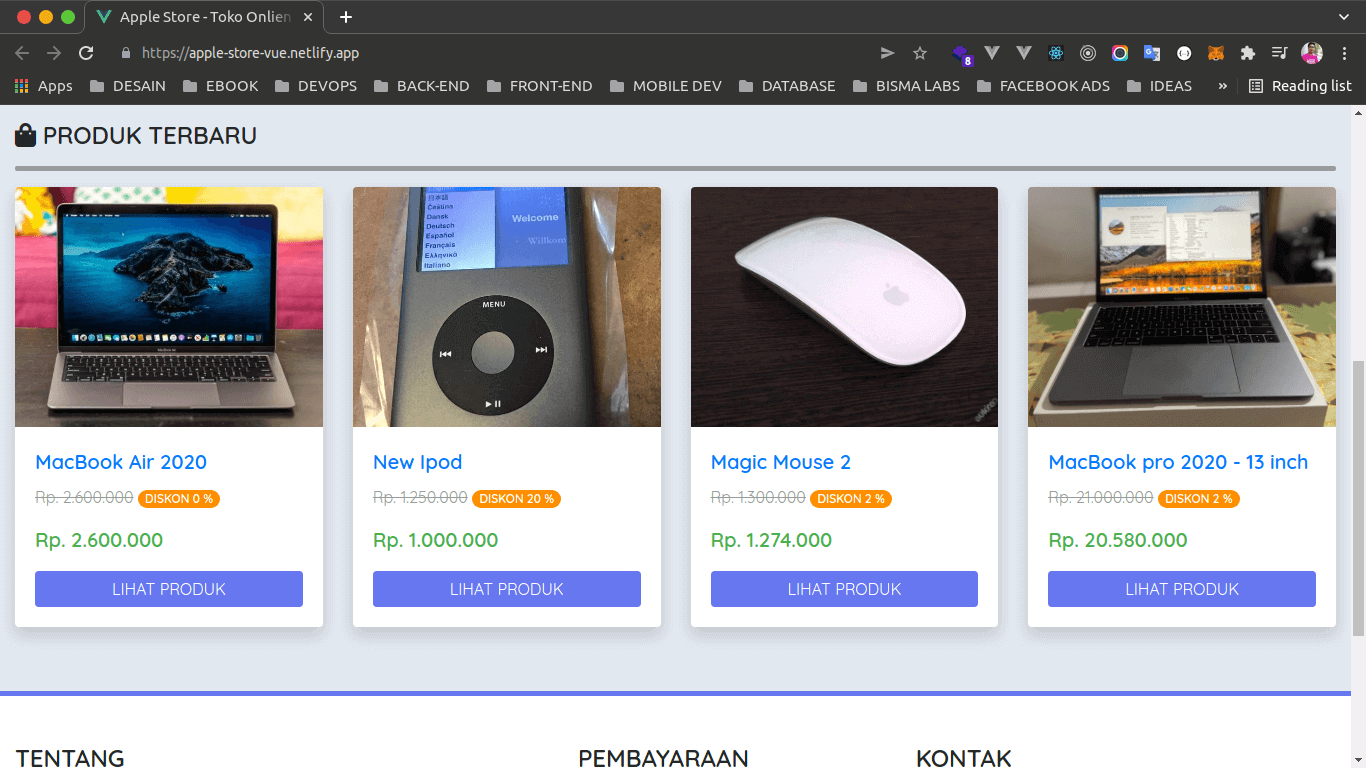Image resolution: width=1366 pixels, height=768 pixels.
Task: Click the PEMBAYARAAN footer heading
Action: tap(663, 758)
